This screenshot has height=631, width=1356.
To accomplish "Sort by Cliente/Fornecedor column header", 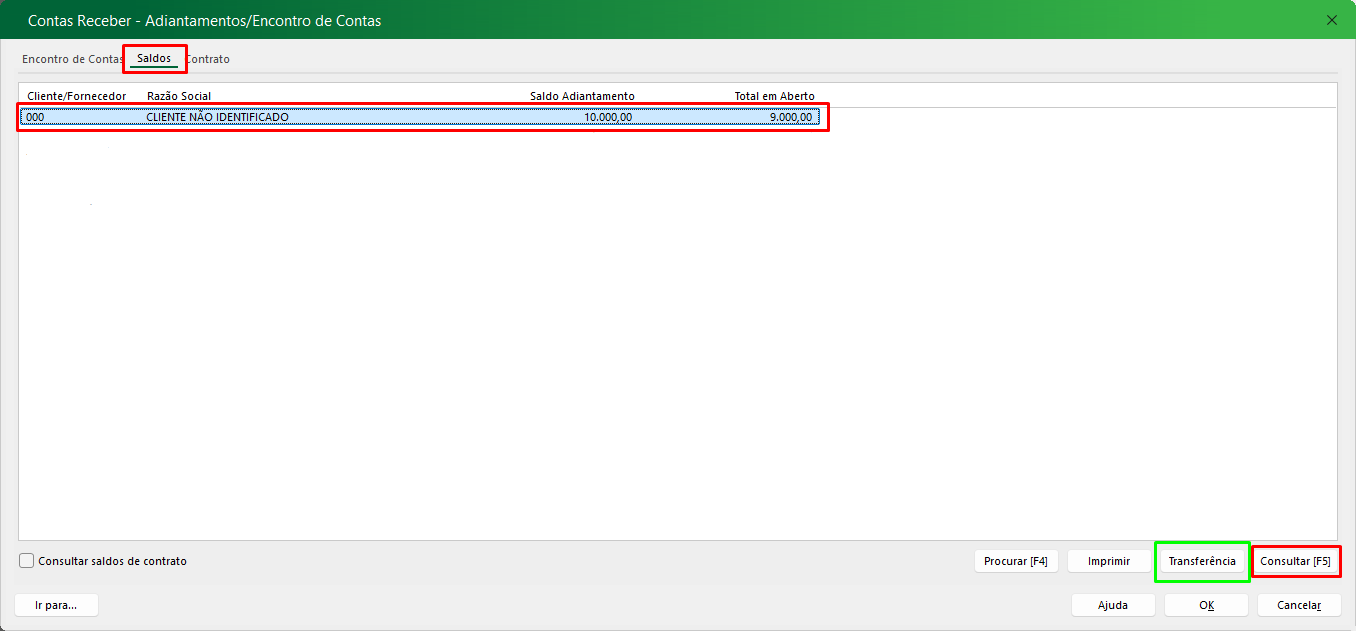I will [77, 96].
